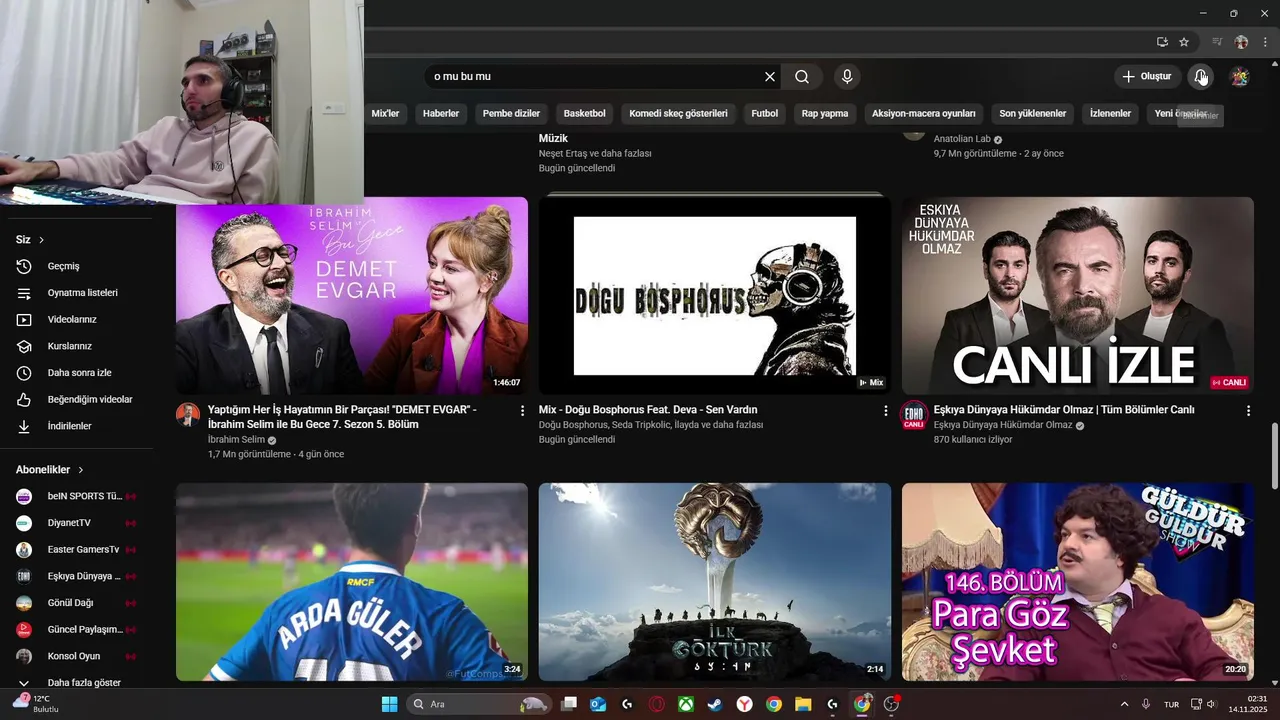Open Eşkıya Dünyaya Hükümdar Olmaz channel avatar
The image size is (1280, 720).
click(x=914, y=414)
